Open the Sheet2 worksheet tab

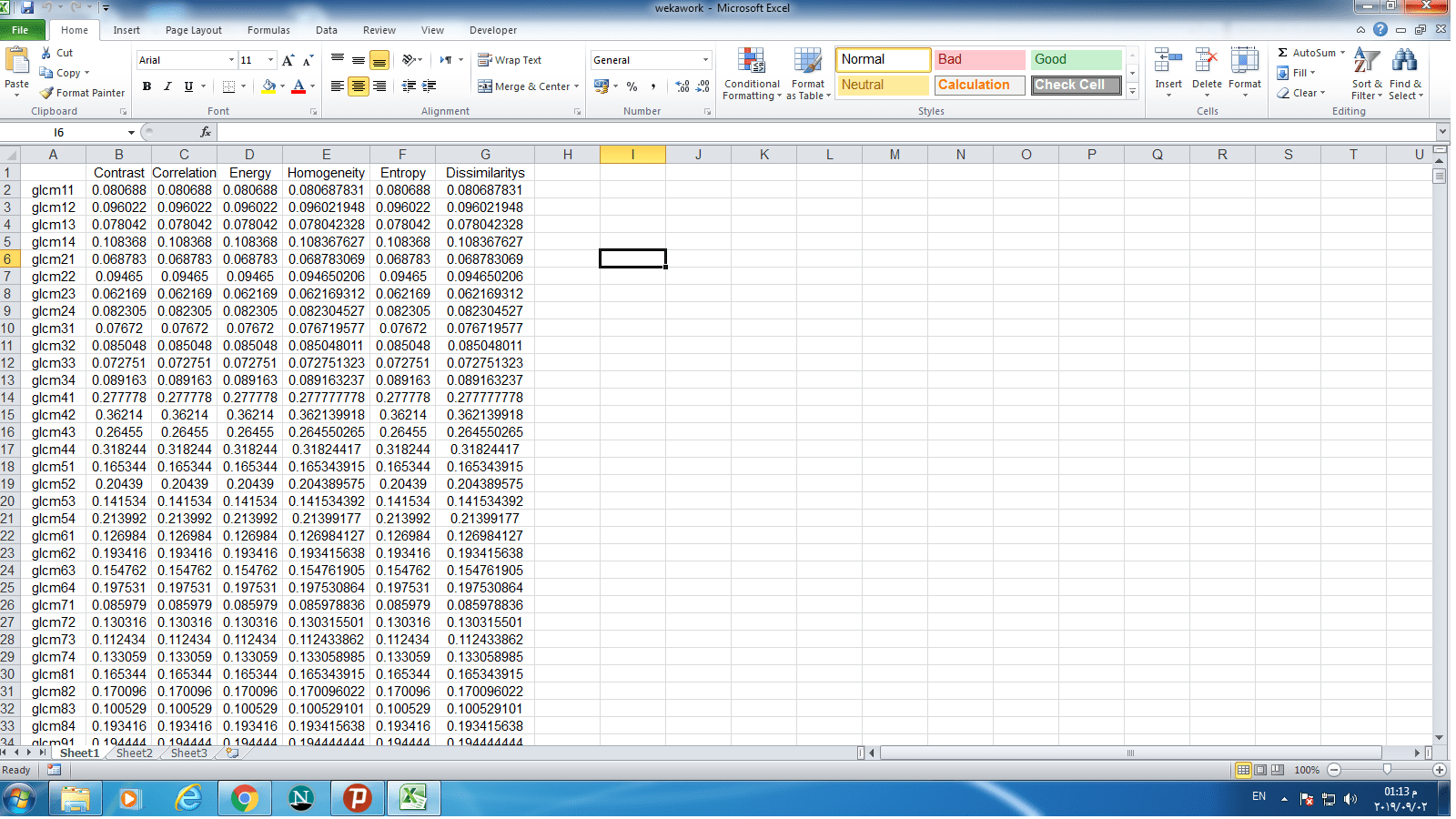tap(134, 753)
